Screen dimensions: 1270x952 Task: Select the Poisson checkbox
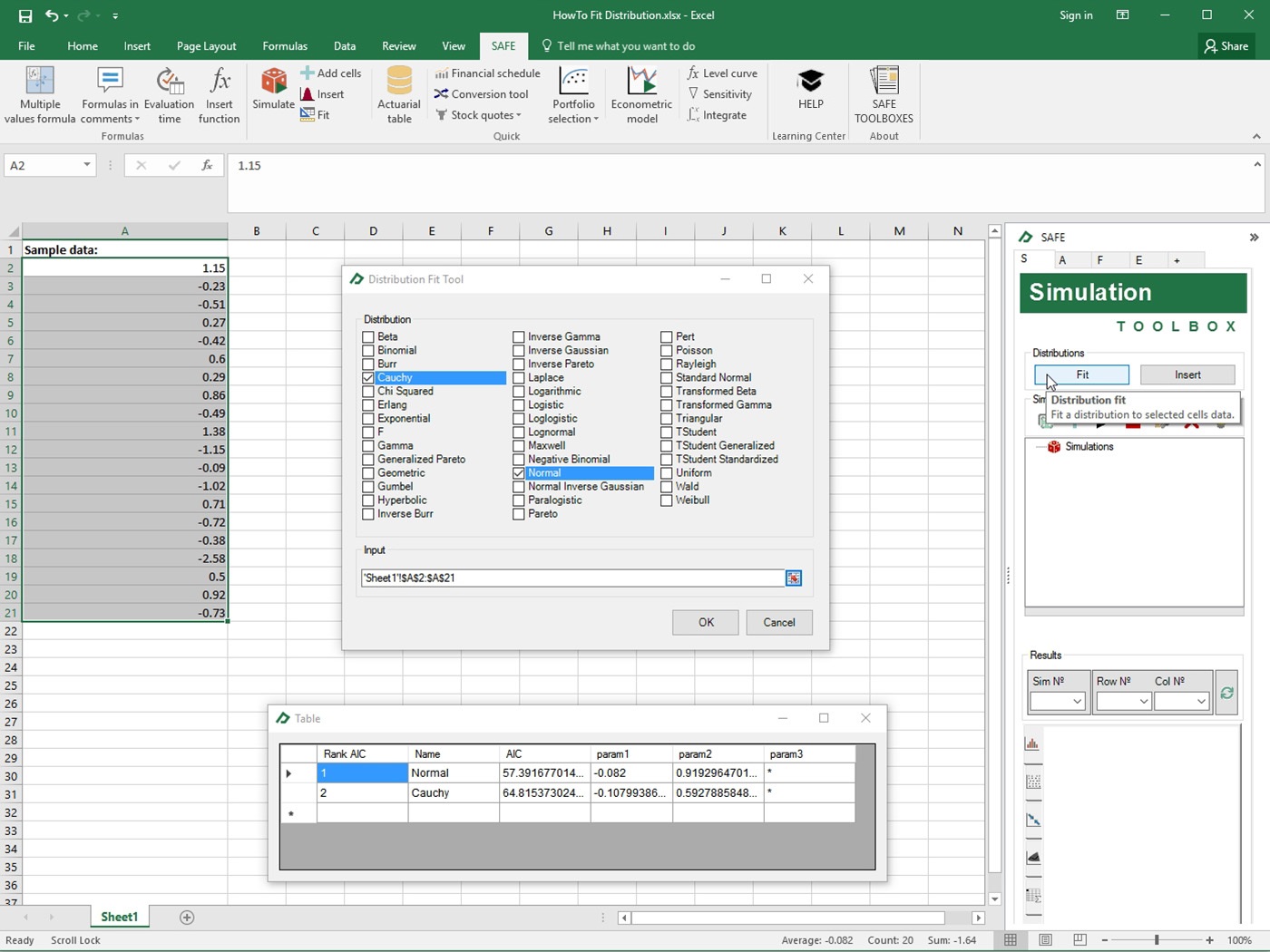[x=667, y=351]
